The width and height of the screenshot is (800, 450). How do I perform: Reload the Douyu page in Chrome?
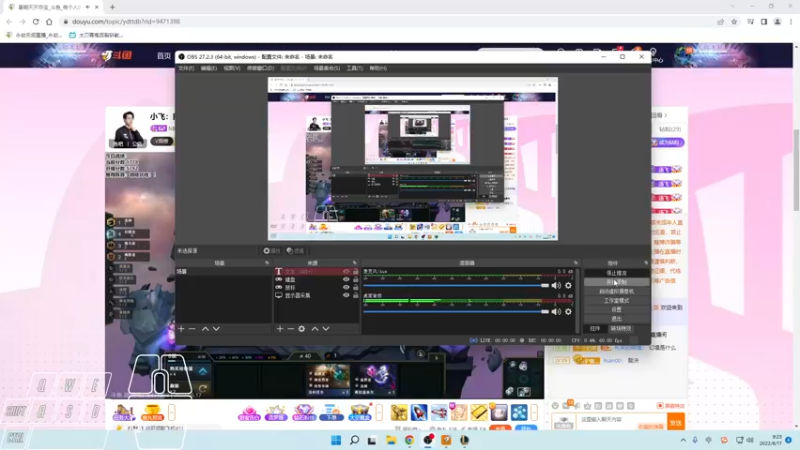pos(36,22)
